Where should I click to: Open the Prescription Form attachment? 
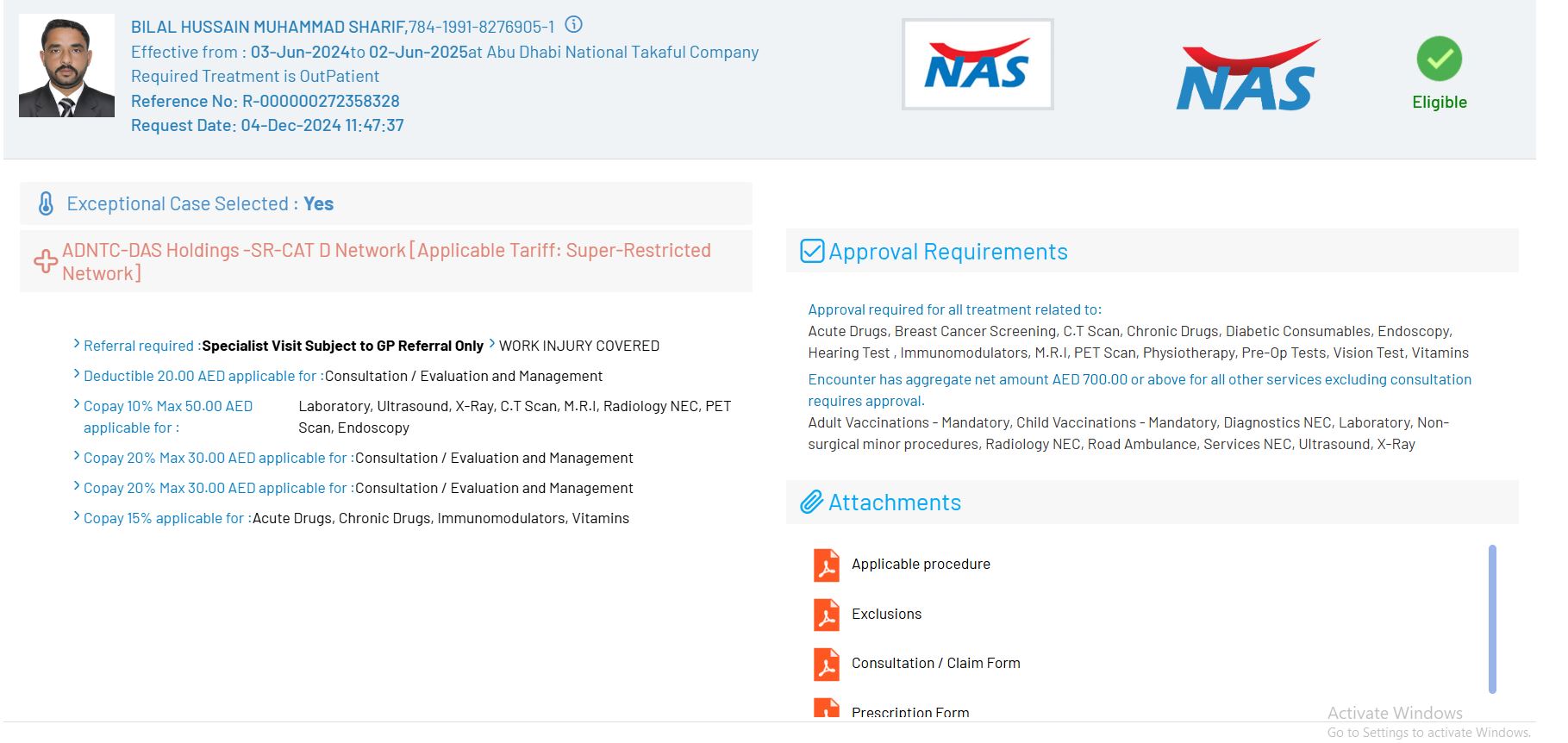[910, 713]
